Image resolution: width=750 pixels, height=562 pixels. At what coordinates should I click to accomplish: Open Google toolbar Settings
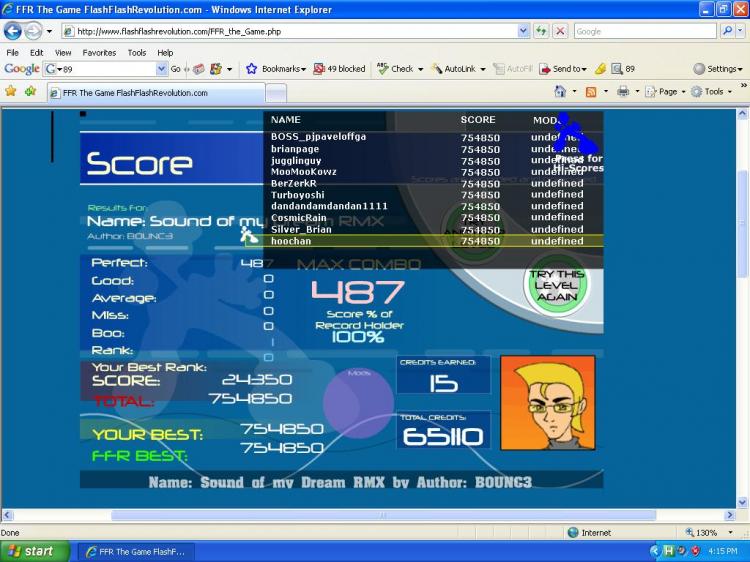[718, 69]
